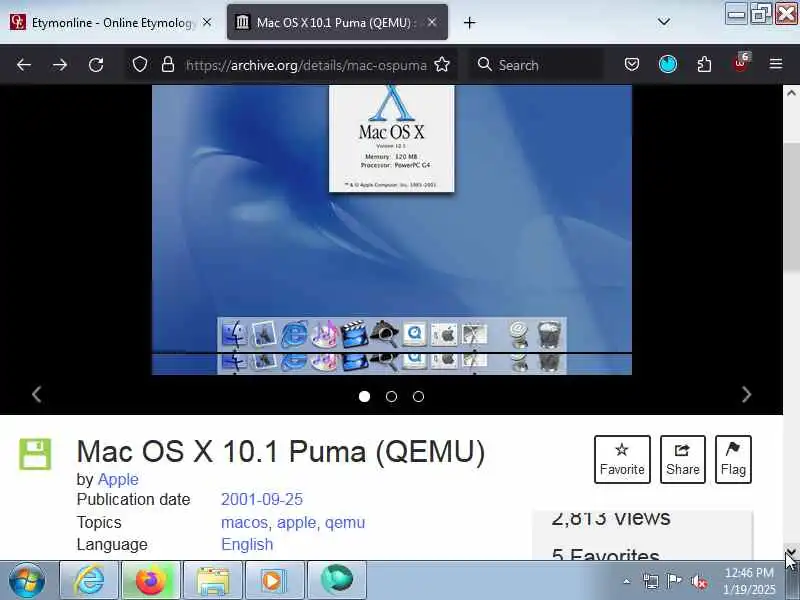Share this item

[683, 459]
